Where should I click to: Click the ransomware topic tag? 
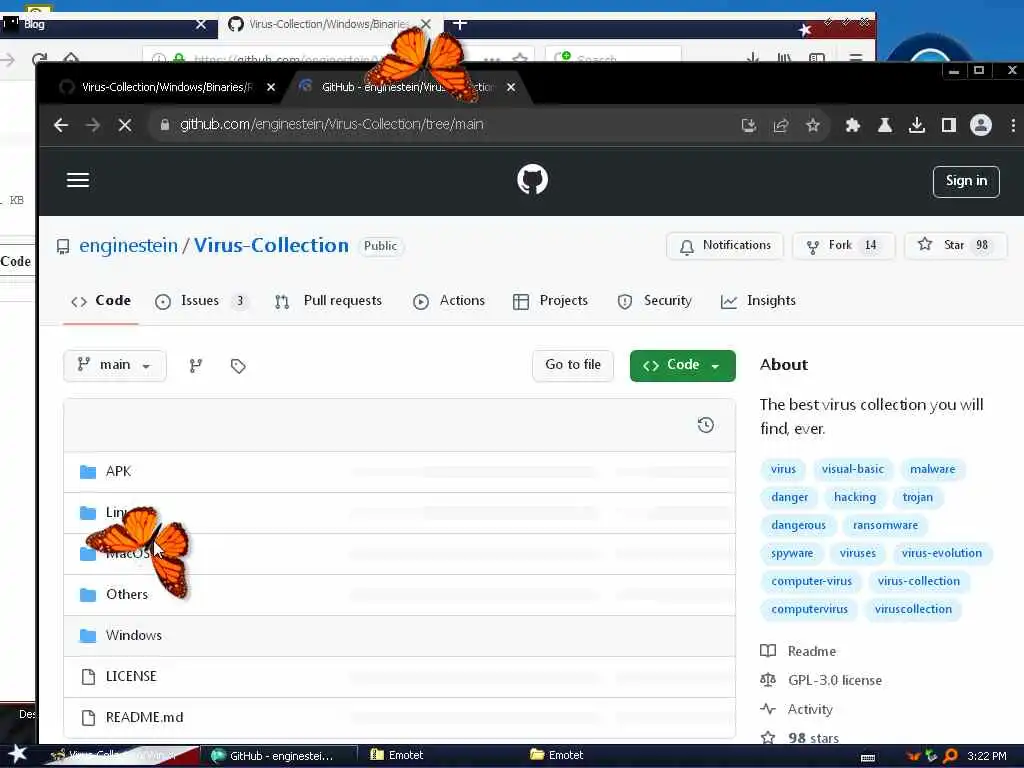tap(885, 525)
